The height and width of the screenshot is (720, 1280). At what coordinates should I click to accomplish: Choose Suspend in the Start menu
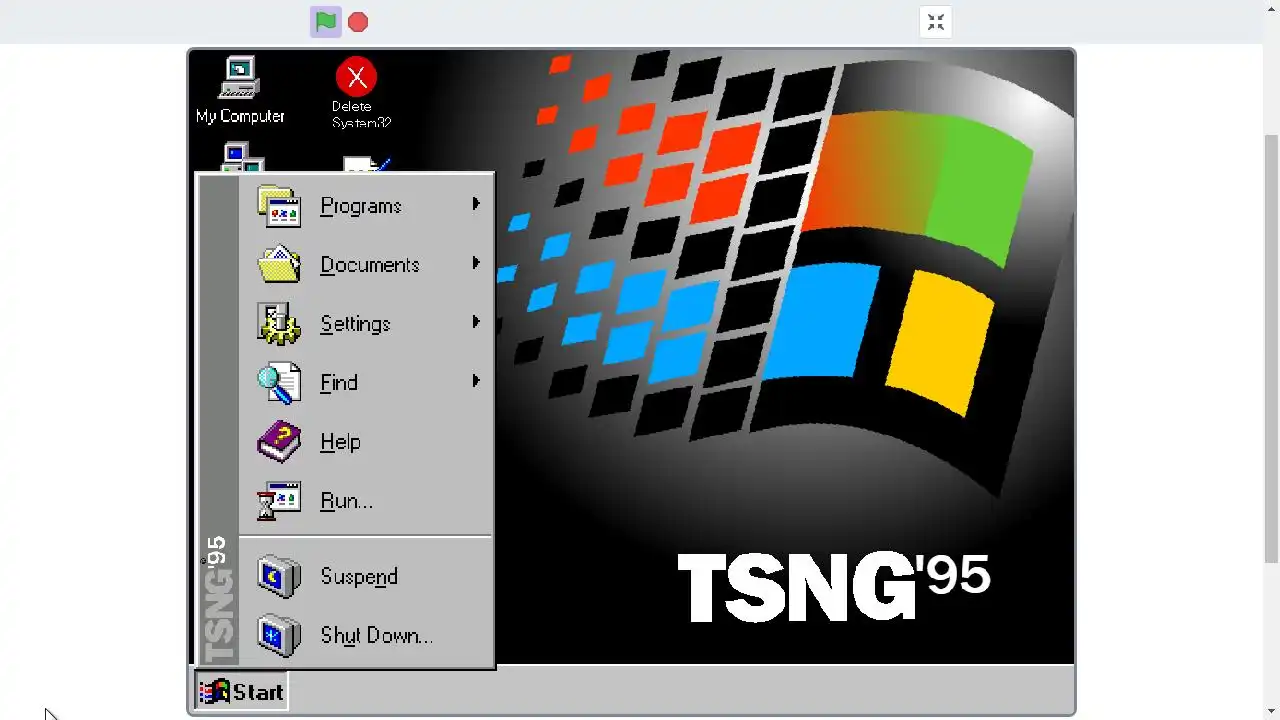pos(366,577)
